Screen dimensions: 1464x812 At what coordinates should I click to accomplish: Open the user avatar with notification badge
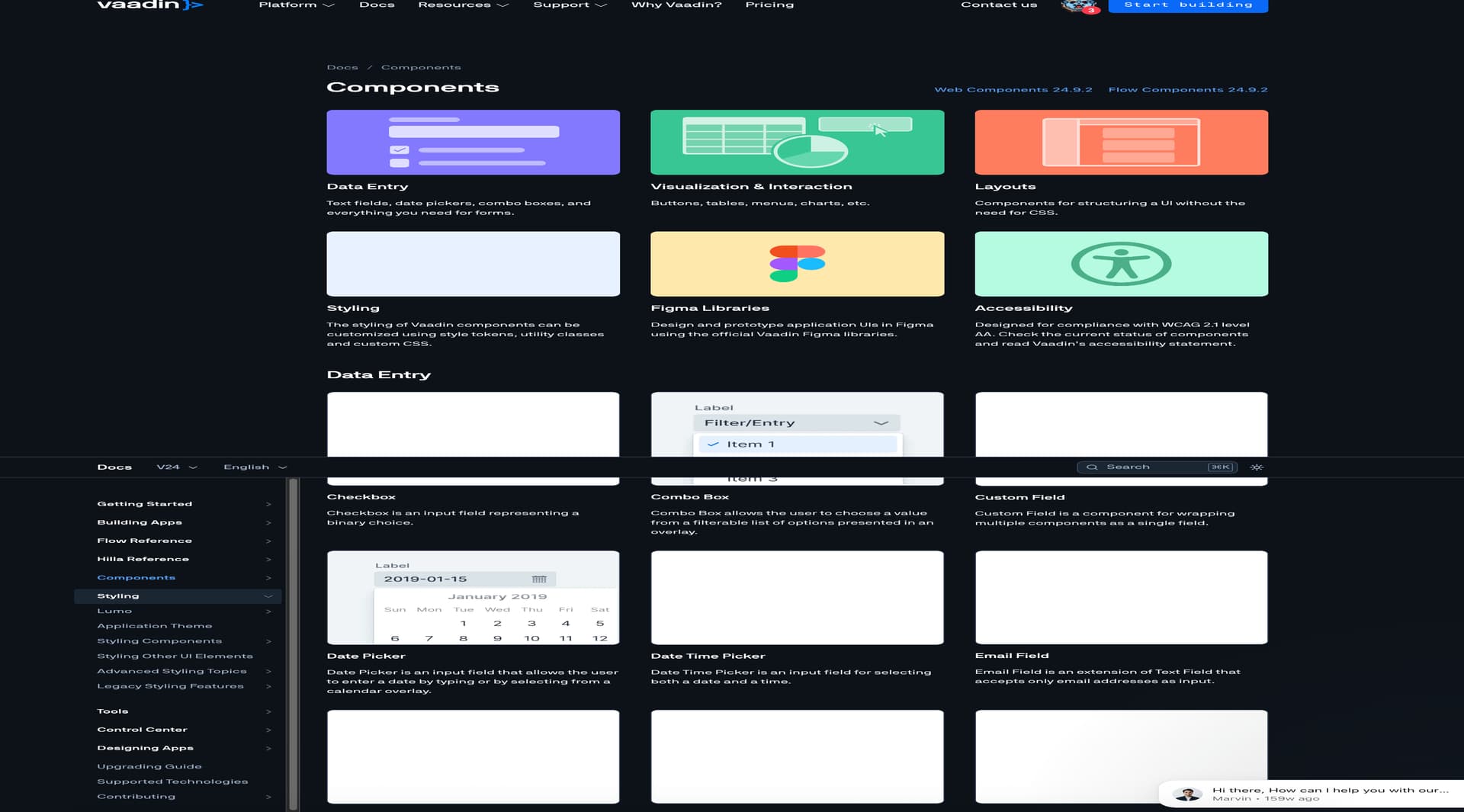pyautogui.click(x=1078, y=6)
